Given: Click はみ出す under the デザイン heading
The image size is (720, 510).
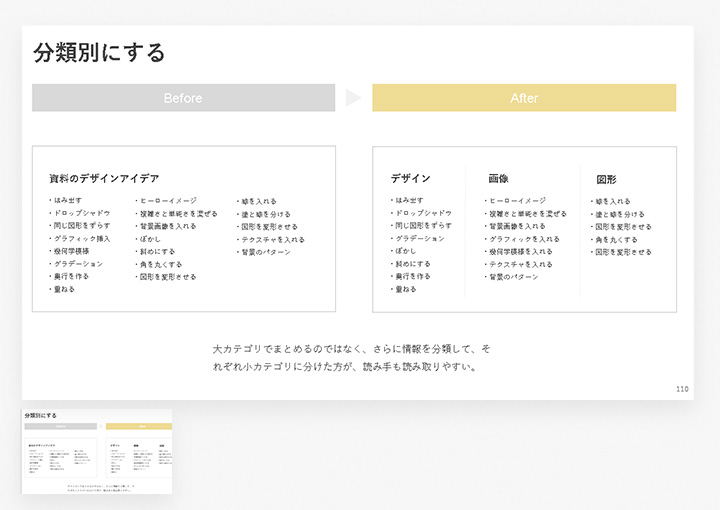Looking at the screenshot, I should point(410,201).
